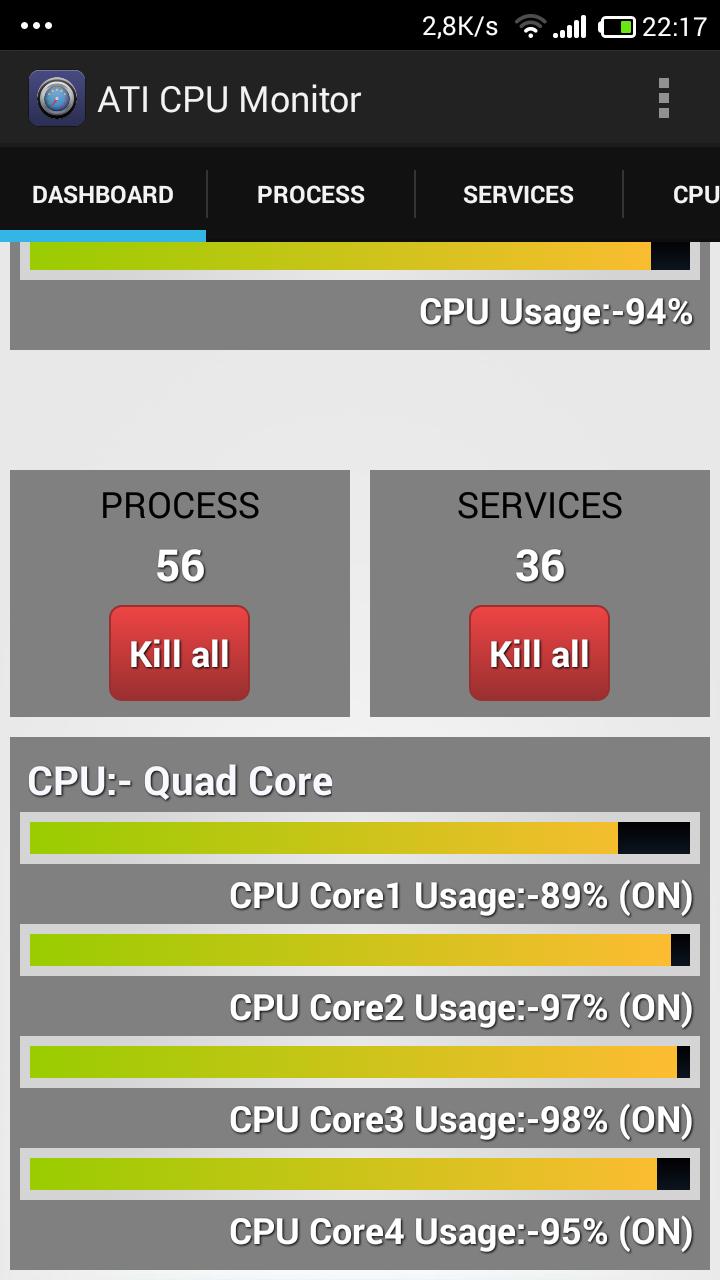Tap the CPU Core3 usage bar
The height and width of the screenshot is (1280, 720).
[x=360, y=1062]
